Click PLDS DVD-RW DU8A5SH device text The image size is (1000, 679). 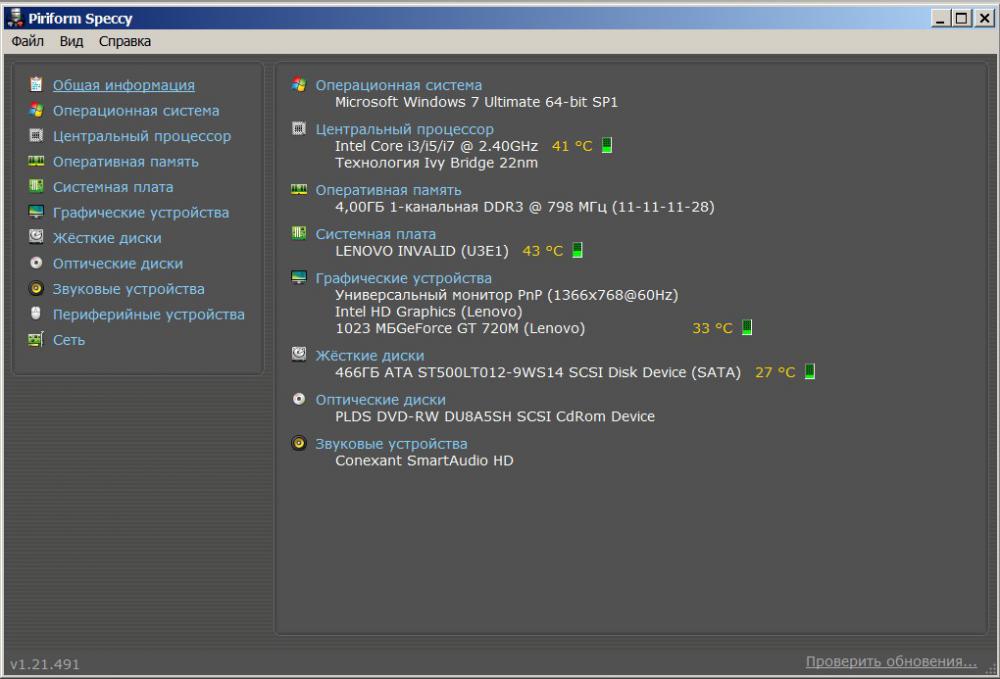pyautogui.click(x=495, y=416)
